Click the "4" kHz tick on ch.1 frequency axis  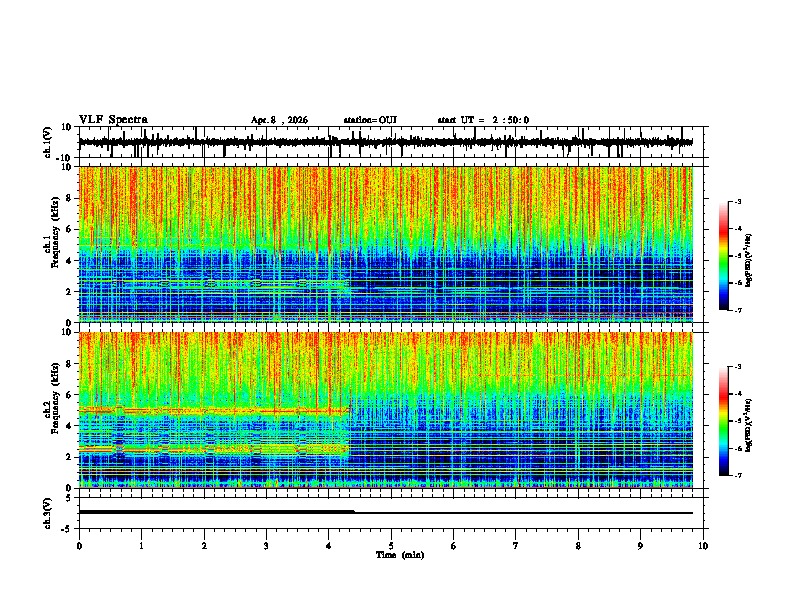pos(70,261)
